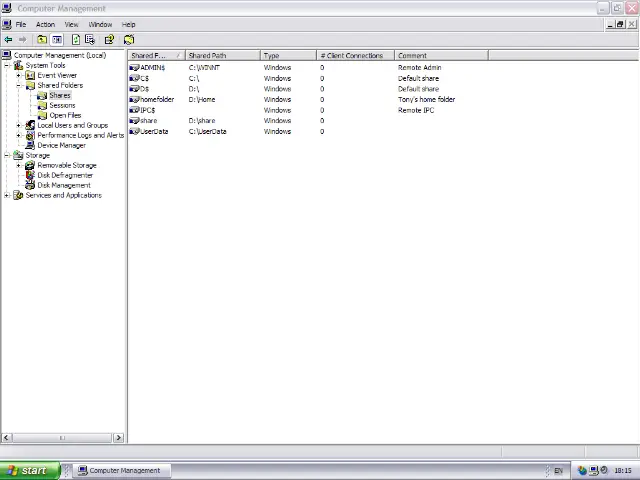Open the Event Viewer tree icon
This screenshot has height=480, width=640.
[30, 75]
